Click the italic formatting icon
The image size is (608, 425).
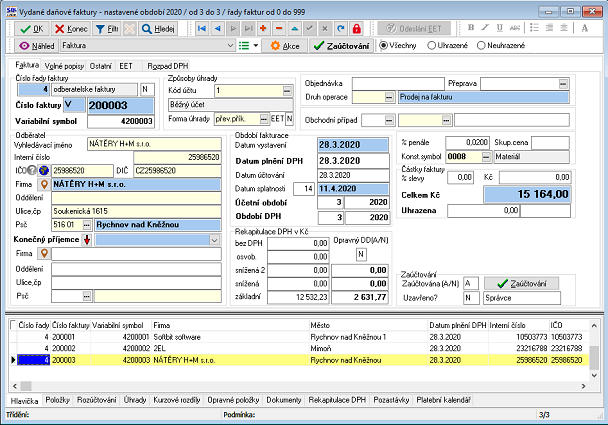[x=485, y=28]
